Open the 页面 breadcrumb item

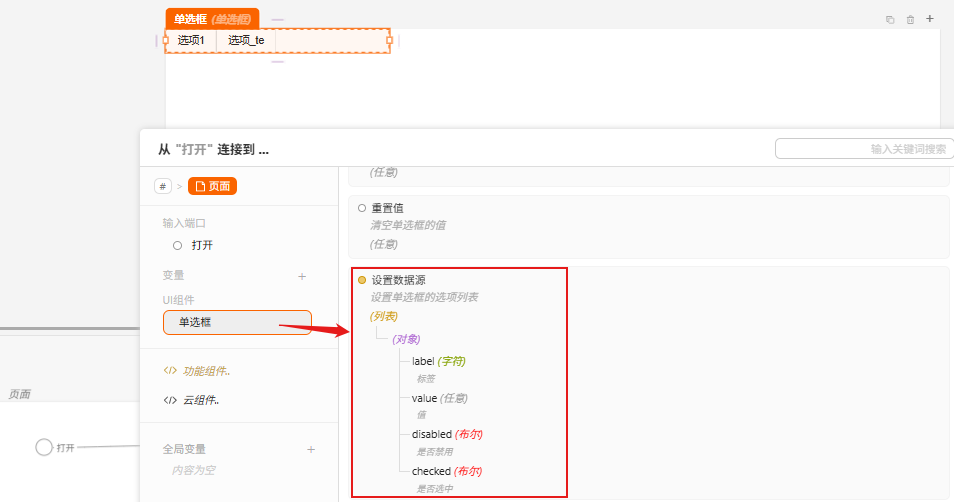[x=212, y=186]
